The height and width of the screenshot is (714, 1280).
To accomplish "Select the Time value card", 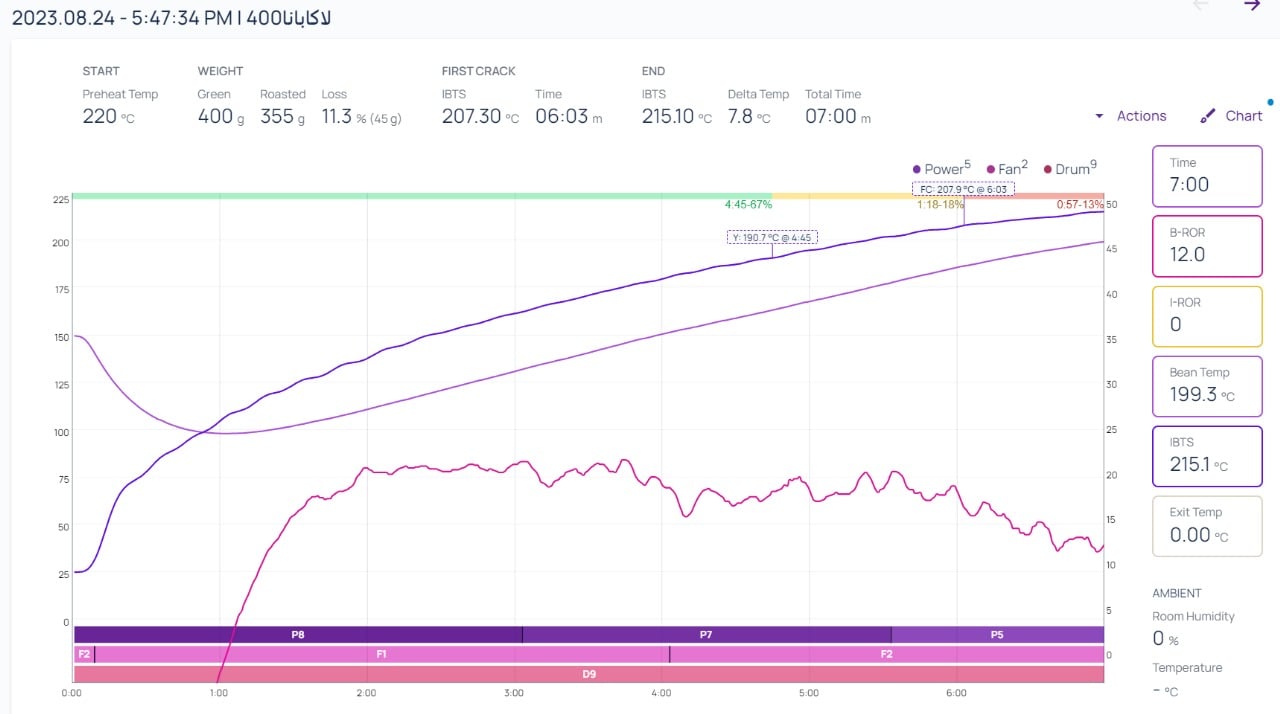I will point(1207,176).
